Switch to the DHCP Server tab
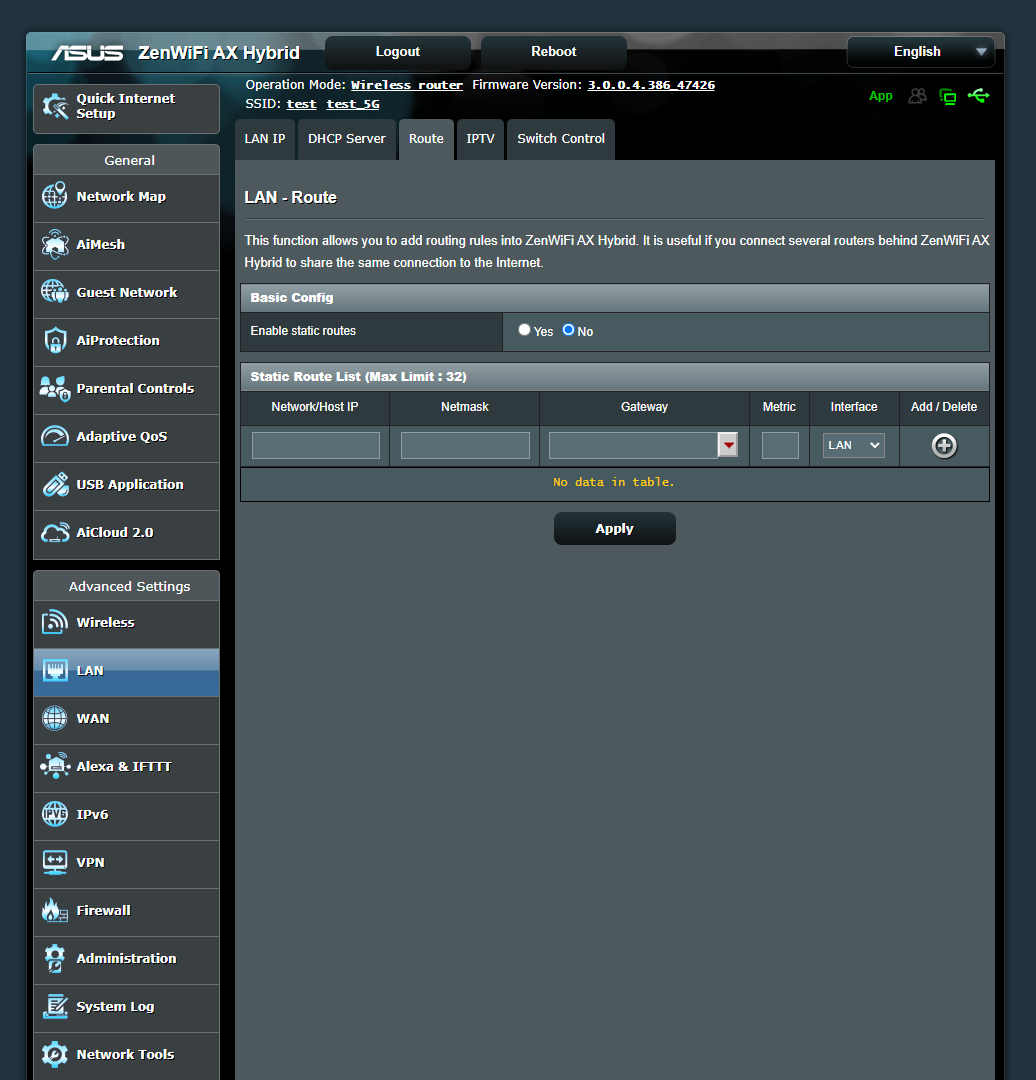Viewport: 1036px width, 1080px height. pyautogui.click(x=346, y=139)
